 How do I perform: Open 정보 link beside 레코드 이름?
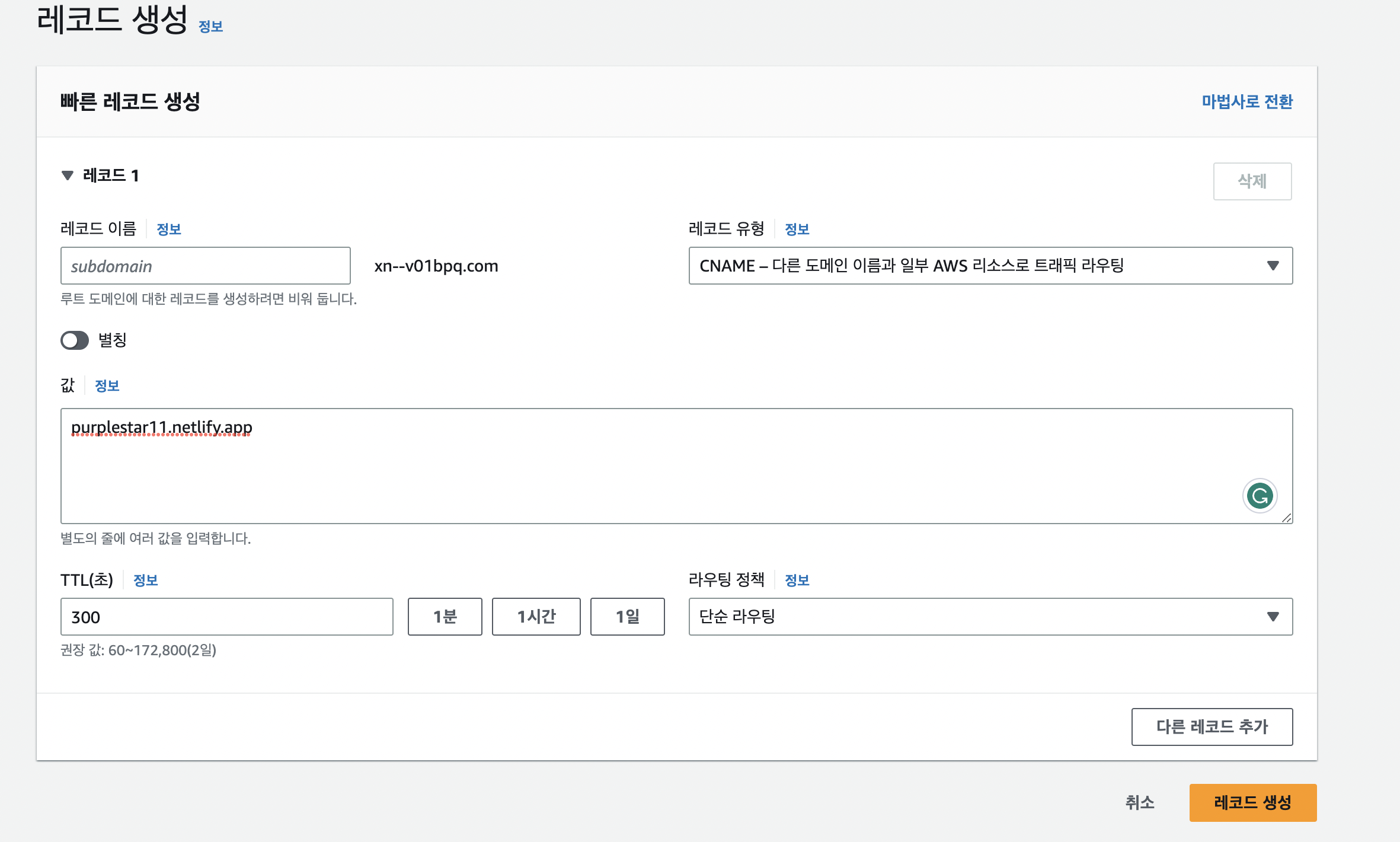coord(169,229)
